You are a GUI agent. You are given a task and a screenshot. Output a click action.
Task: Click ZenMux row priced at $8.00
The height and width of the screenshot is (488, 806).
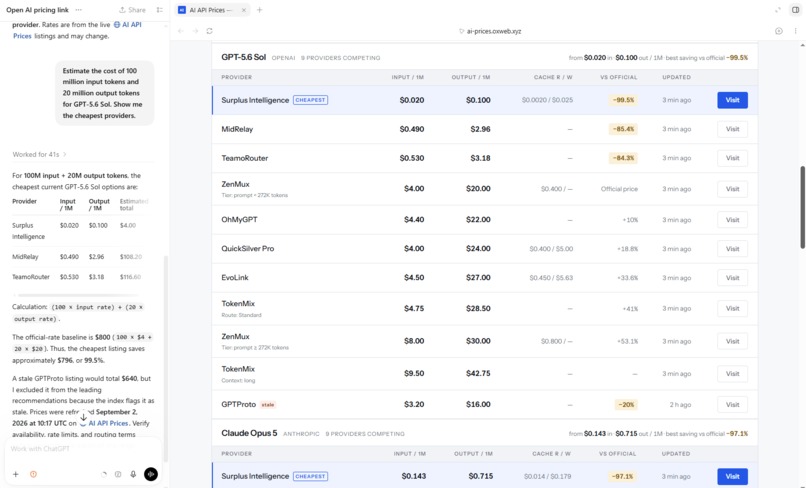click(485, 341)
